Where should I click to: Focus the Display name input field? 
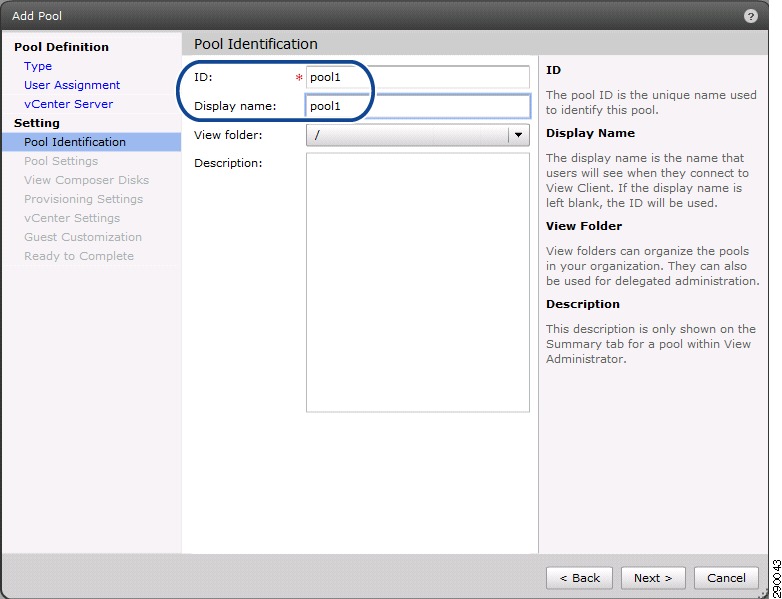click(x=417, y=106)
